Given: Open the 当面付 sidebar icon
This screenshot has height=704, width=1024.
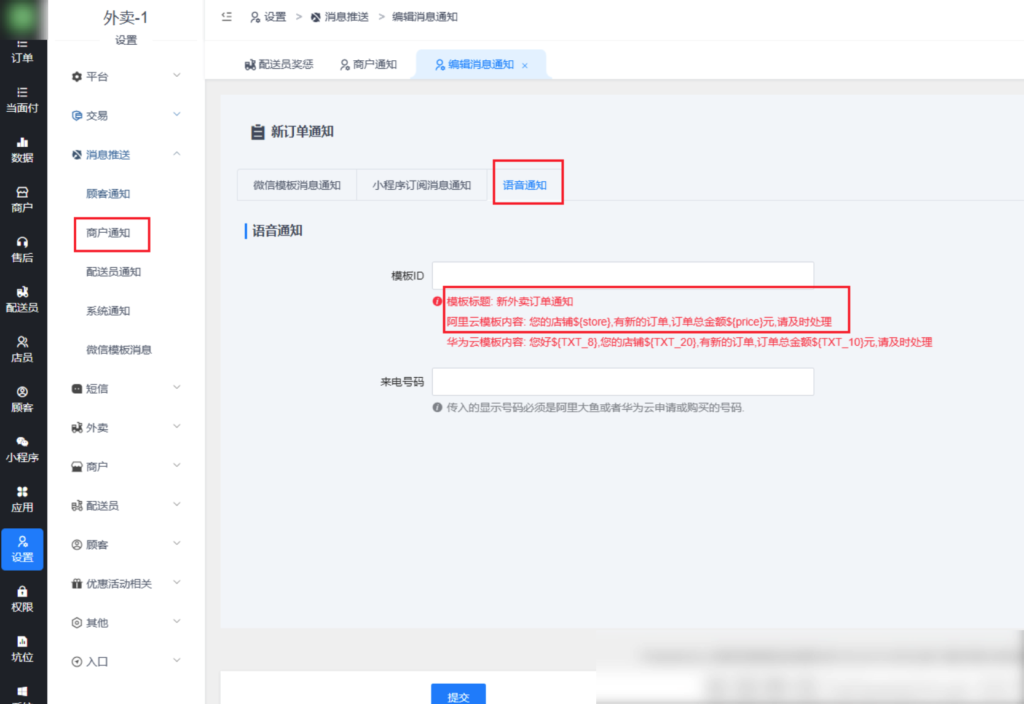Looking at the screenshot, I should pyautogui.click(x=22, y=99).
